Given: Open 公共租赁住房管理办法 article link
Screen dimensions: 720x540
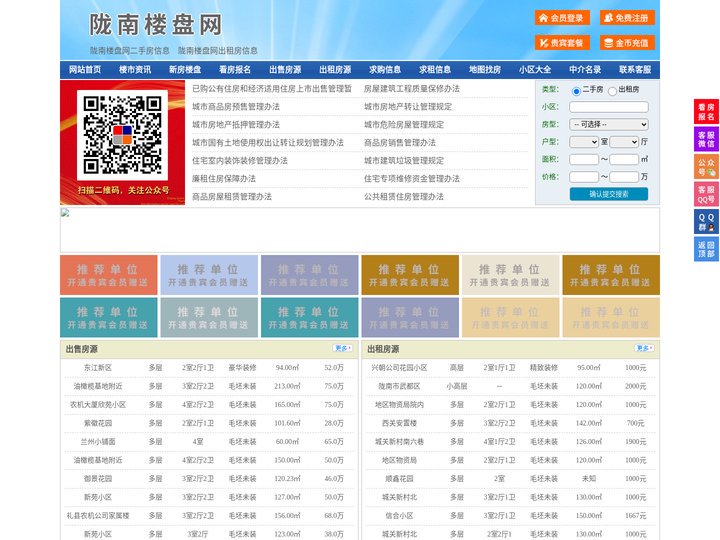Looking at the screenshot, I should 404,197.
